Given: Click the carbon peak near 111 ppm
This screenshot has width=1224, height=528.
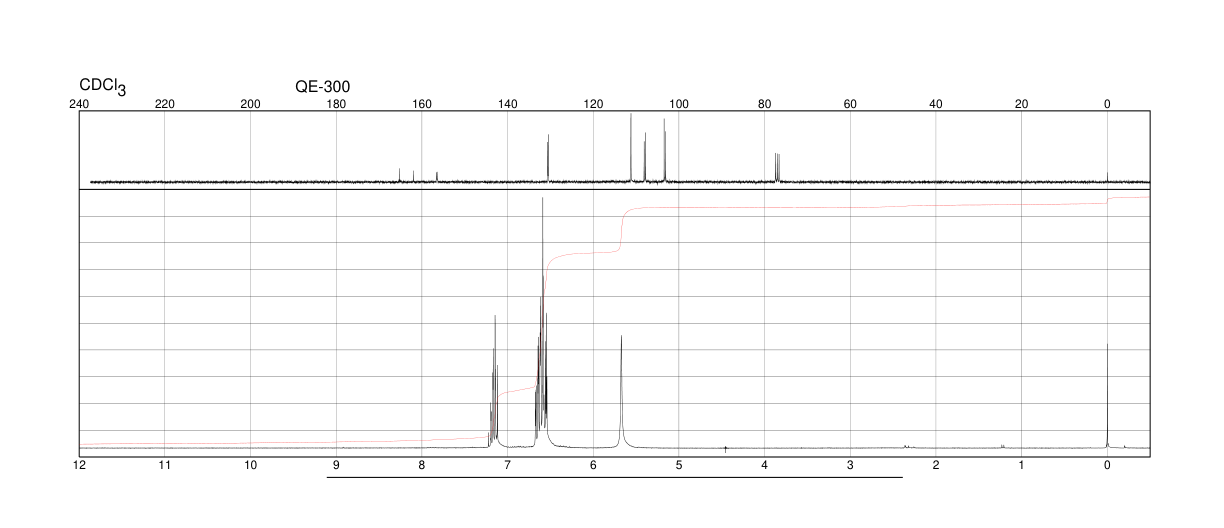Looking at the screenshot, I should 631,148.
